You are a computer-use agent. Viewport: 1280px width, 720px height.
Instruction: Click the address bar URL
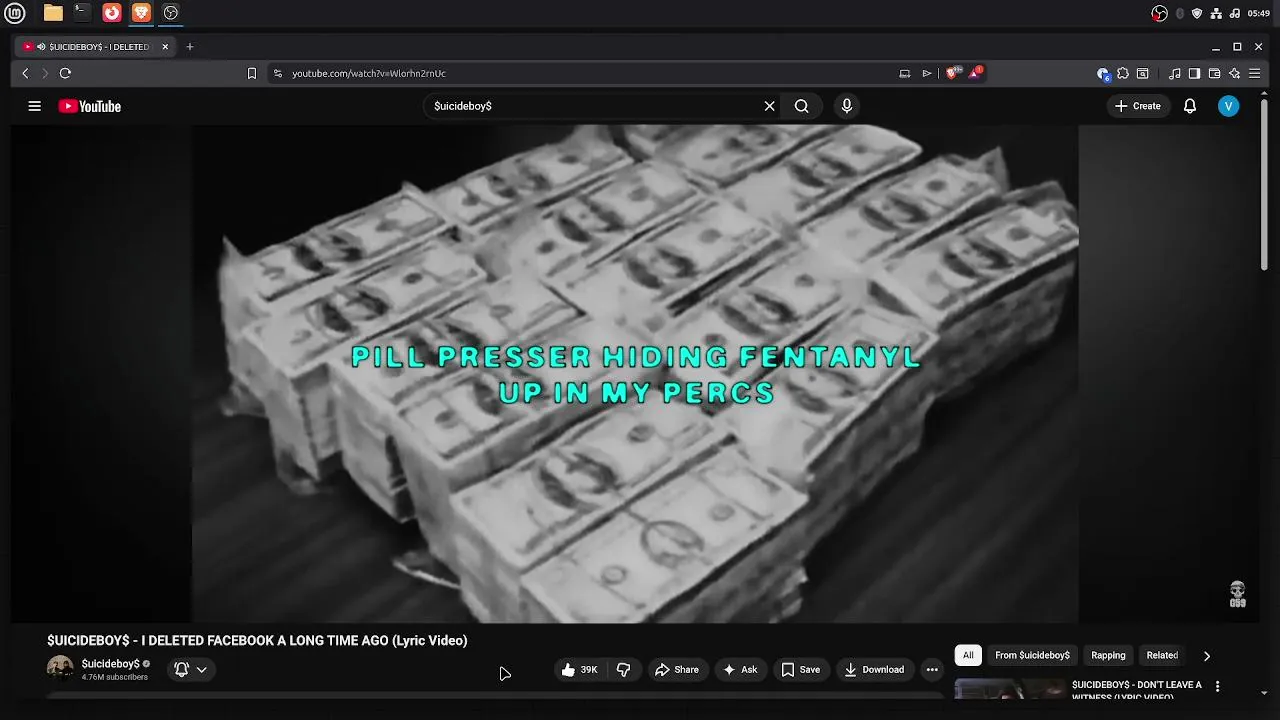(x=369, y=73)
